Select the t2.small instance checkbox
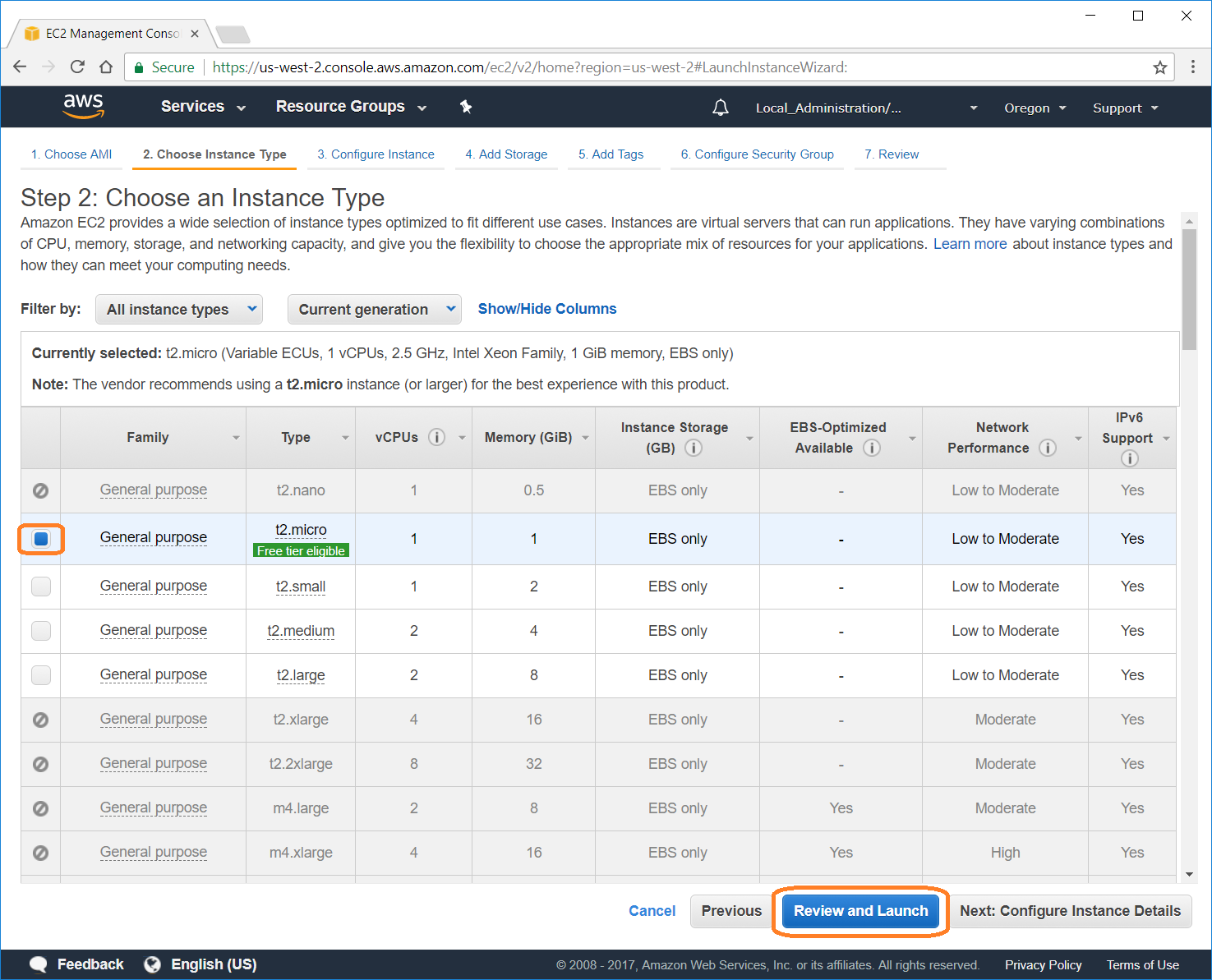The height and width of the screenshot is (980, 1212). 41,587
